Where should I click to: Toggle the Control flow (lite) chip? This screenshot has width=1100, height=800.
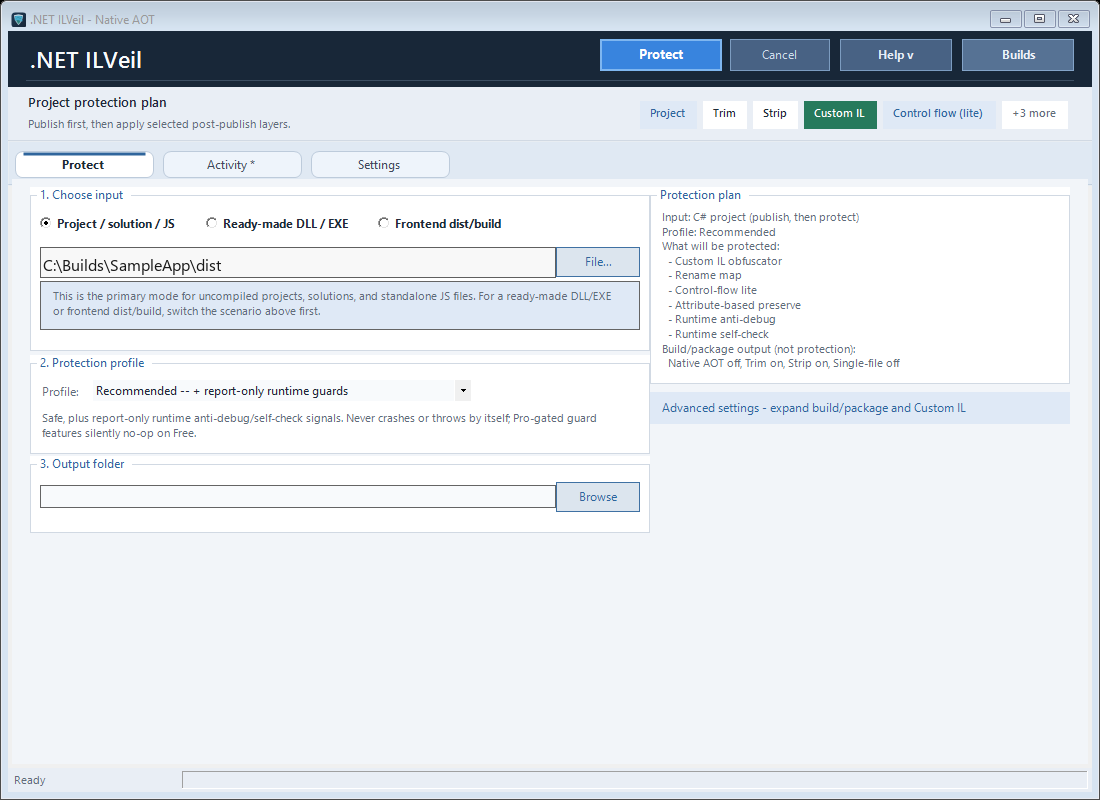click(938, 114)
